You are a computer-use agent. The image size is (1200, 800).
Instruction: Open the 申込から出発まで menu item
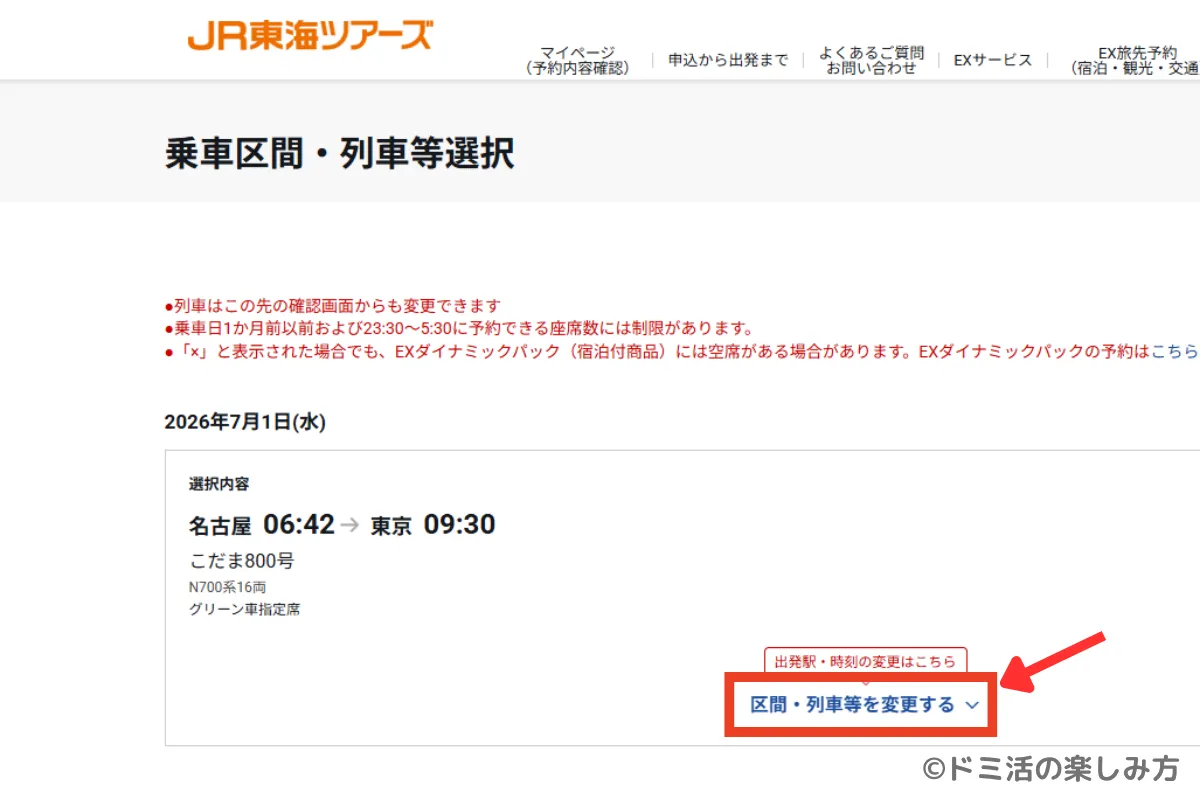(x=728, y=60)
